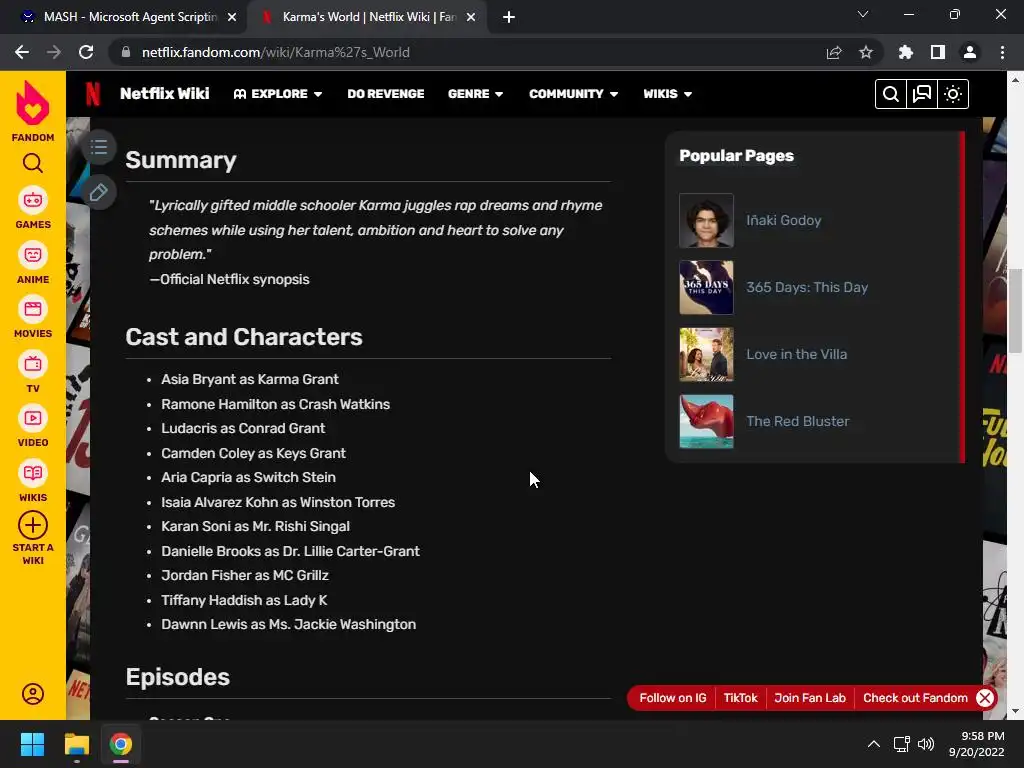Open the Chrome extensions puzzle icon
The width and height of the screenshot is (1024, 768).
906,52
